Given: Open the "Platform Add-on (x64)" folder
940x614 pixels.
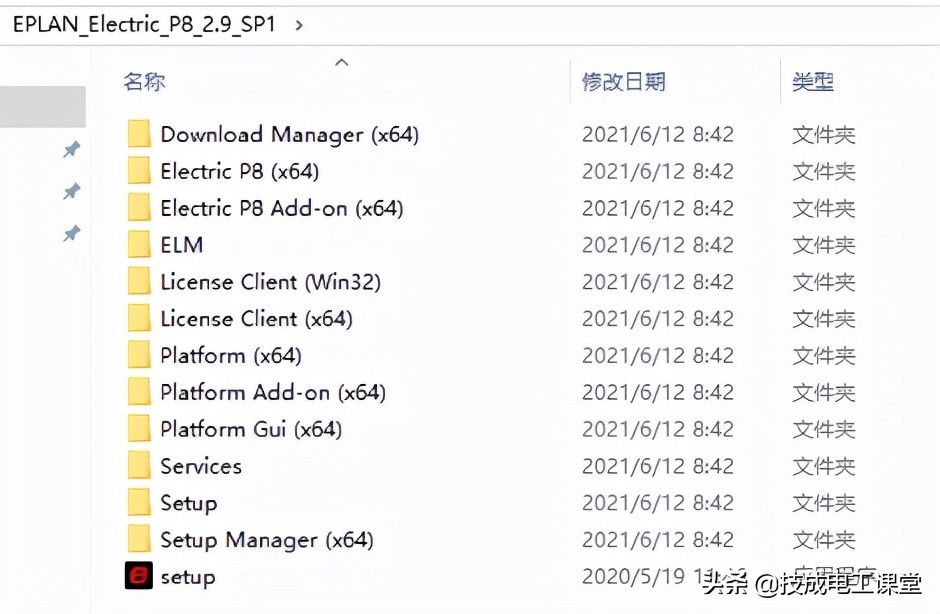Looking at the screenshot, I should pos(272,392).
